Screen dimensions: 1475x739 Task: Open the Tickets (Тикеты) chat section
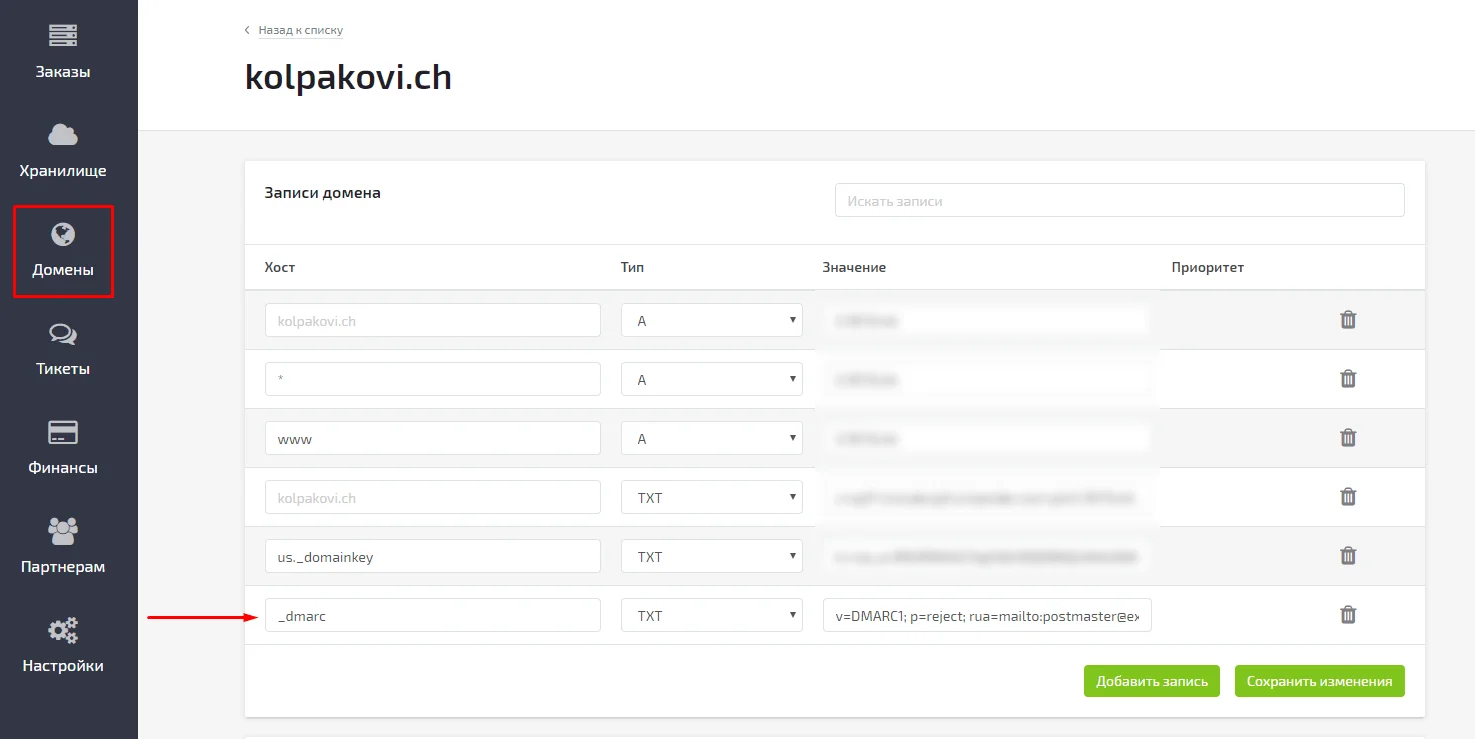(x=63, y=348)
